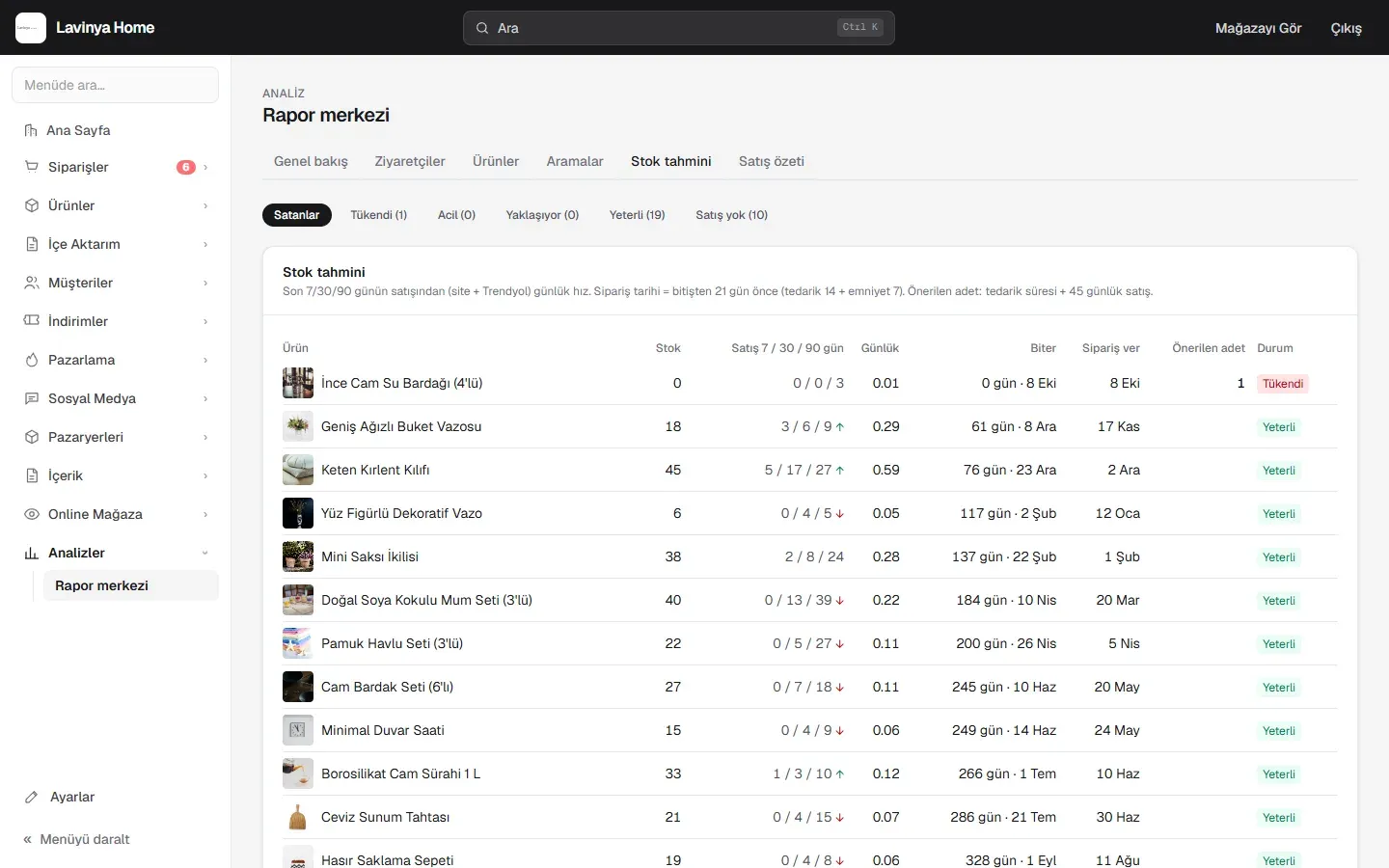Viewport: 1389px width, 868px height.
Task: Click the Lavinya Home logo
Action: 31,28
